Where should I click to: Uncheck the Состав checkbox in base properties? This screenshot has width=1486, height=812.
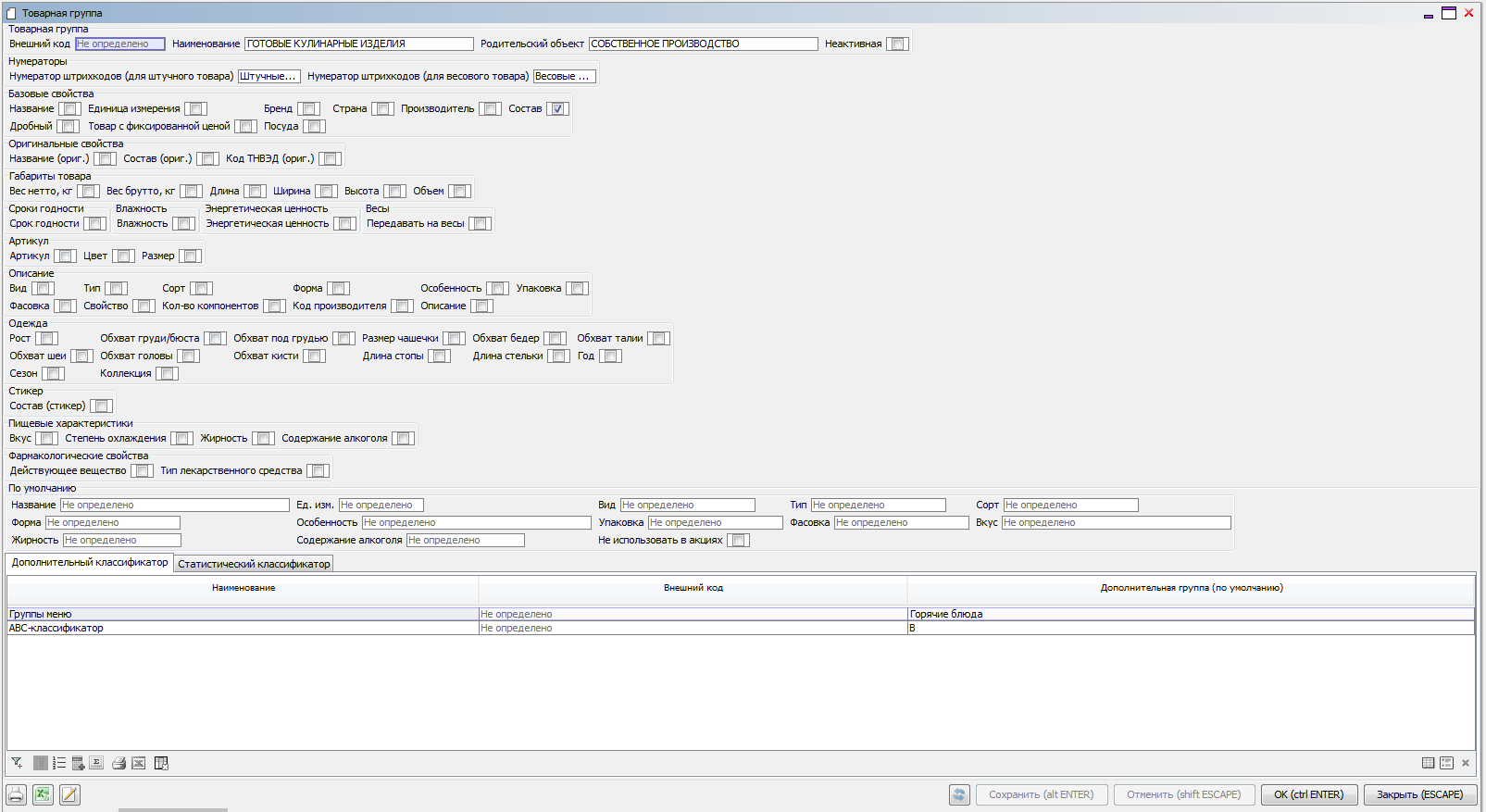click(x=557, y=109)
